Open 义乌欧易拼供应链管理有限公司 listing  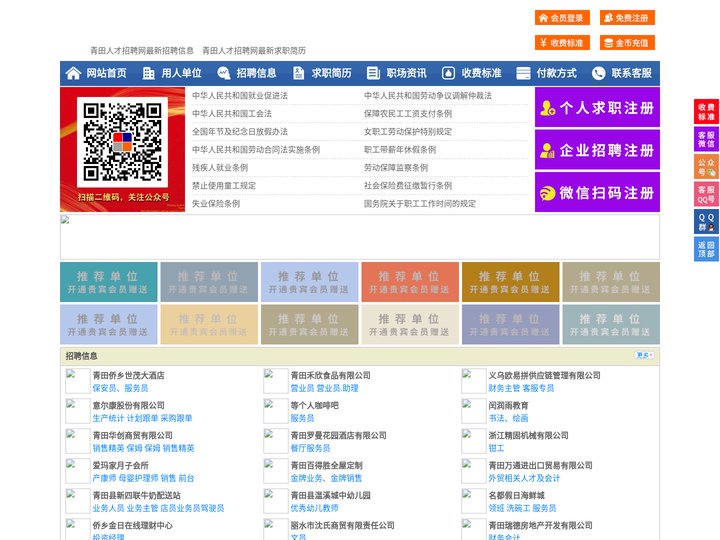545,375
